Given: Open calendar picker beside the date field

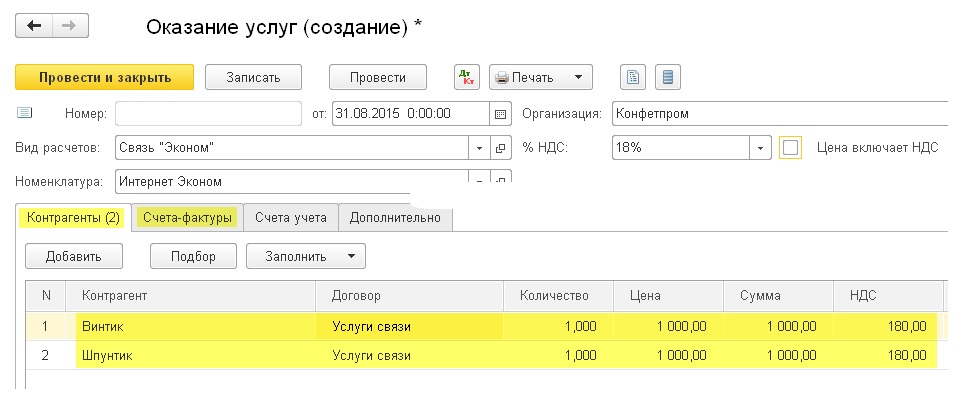Looking at the screenshot, I should (500, 114).
